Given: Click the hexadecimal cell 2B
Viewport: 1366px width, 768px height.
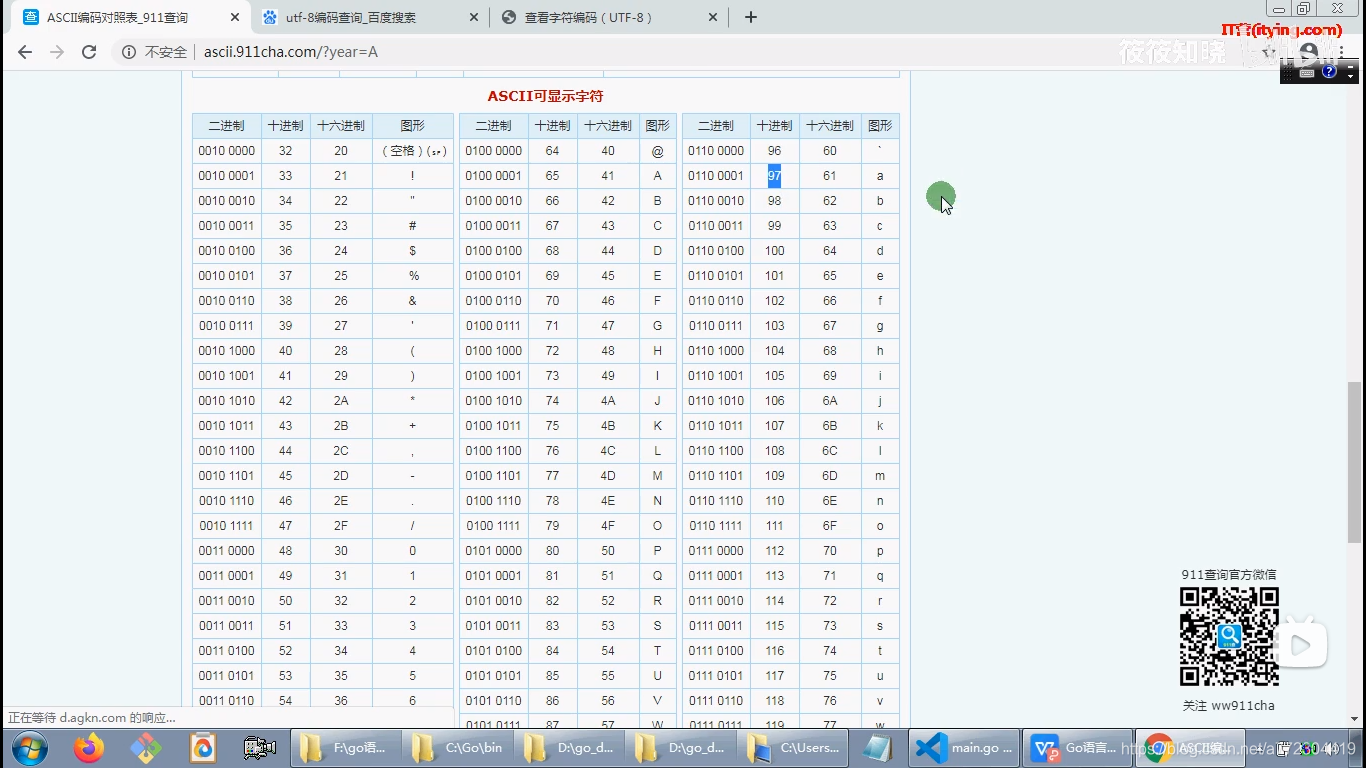Looking at the screenshot, I should pyautogui.click(x=341, y=426).
